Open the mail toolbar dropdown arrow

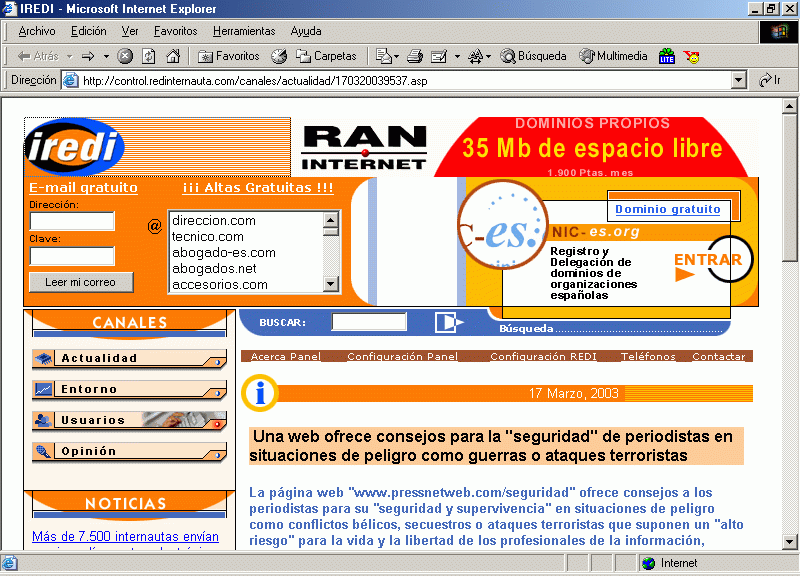396,56
